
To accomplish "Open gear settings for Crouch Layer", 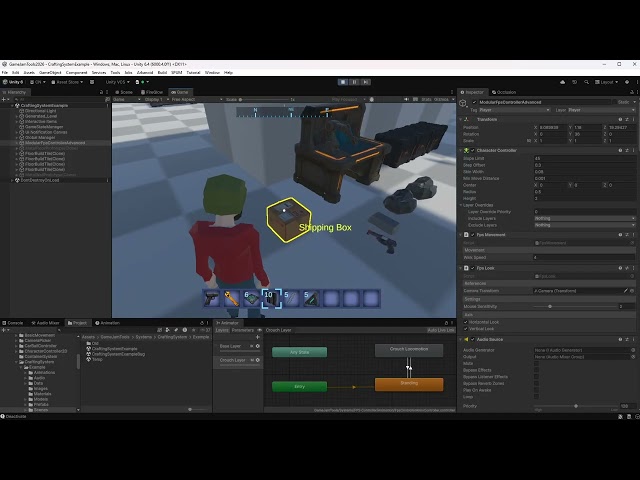I will tap(258, 360).
